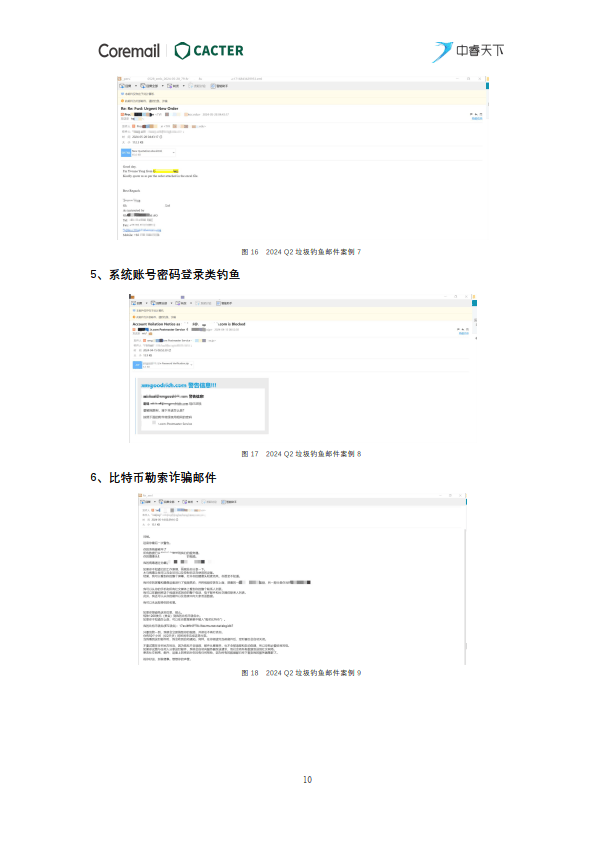This screenshot has width=595, height=842.
Task: Click the attachment file icon in first email
Action: [x=126, y=153]
